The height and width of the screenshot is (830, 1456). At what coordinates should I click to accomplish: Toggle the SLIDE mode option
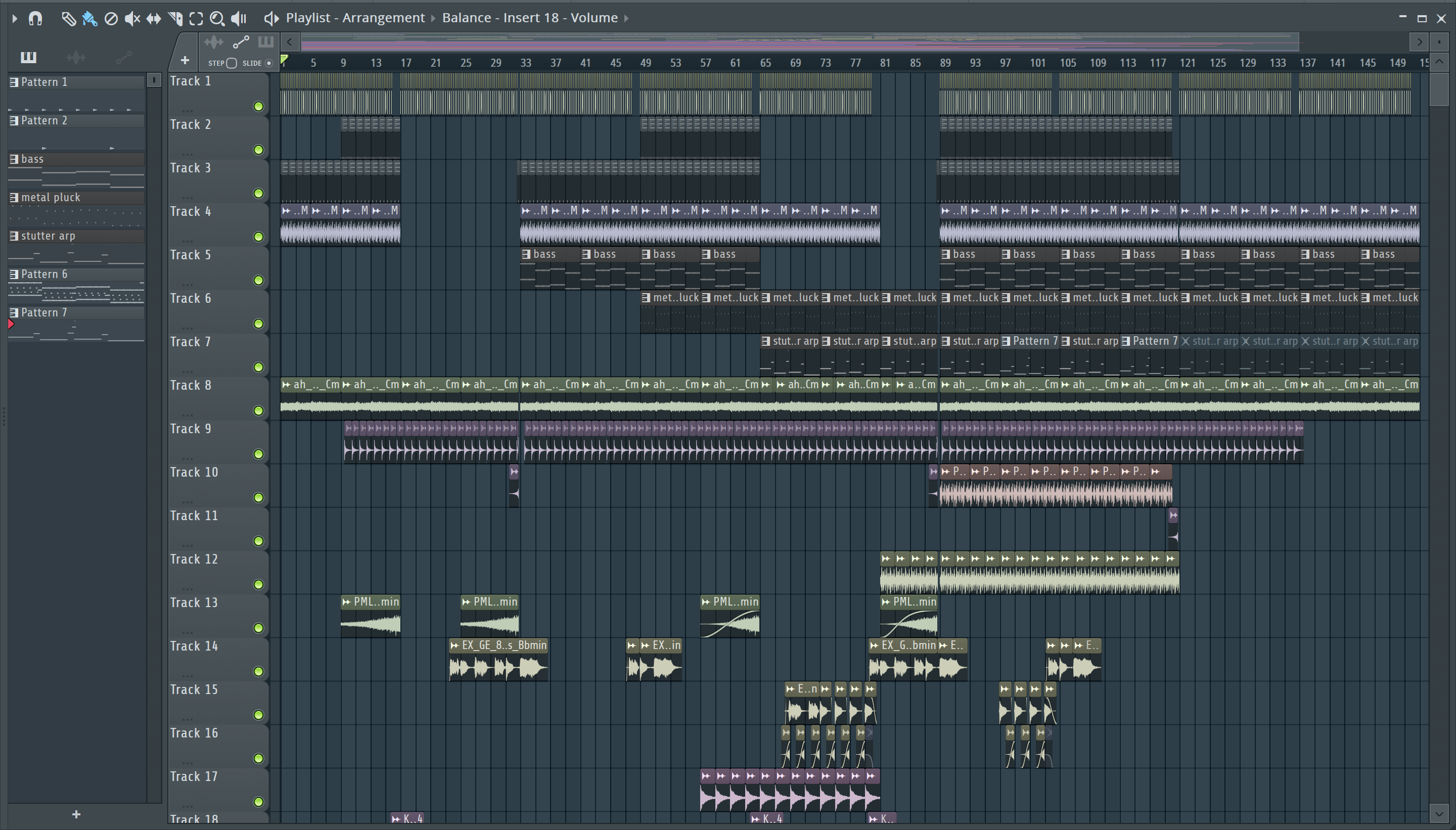coord(269,63)
